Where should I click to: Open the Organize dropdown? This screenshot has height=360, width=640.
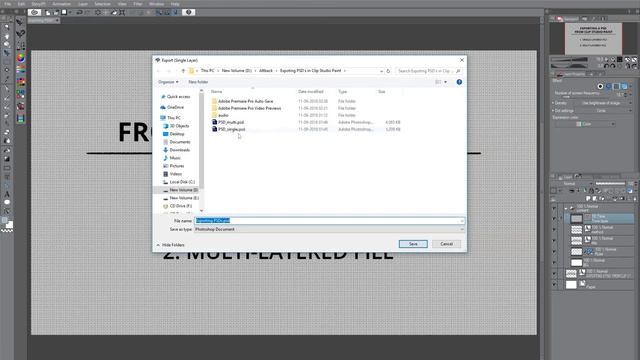pyautogui.click(x=168, y=82)
